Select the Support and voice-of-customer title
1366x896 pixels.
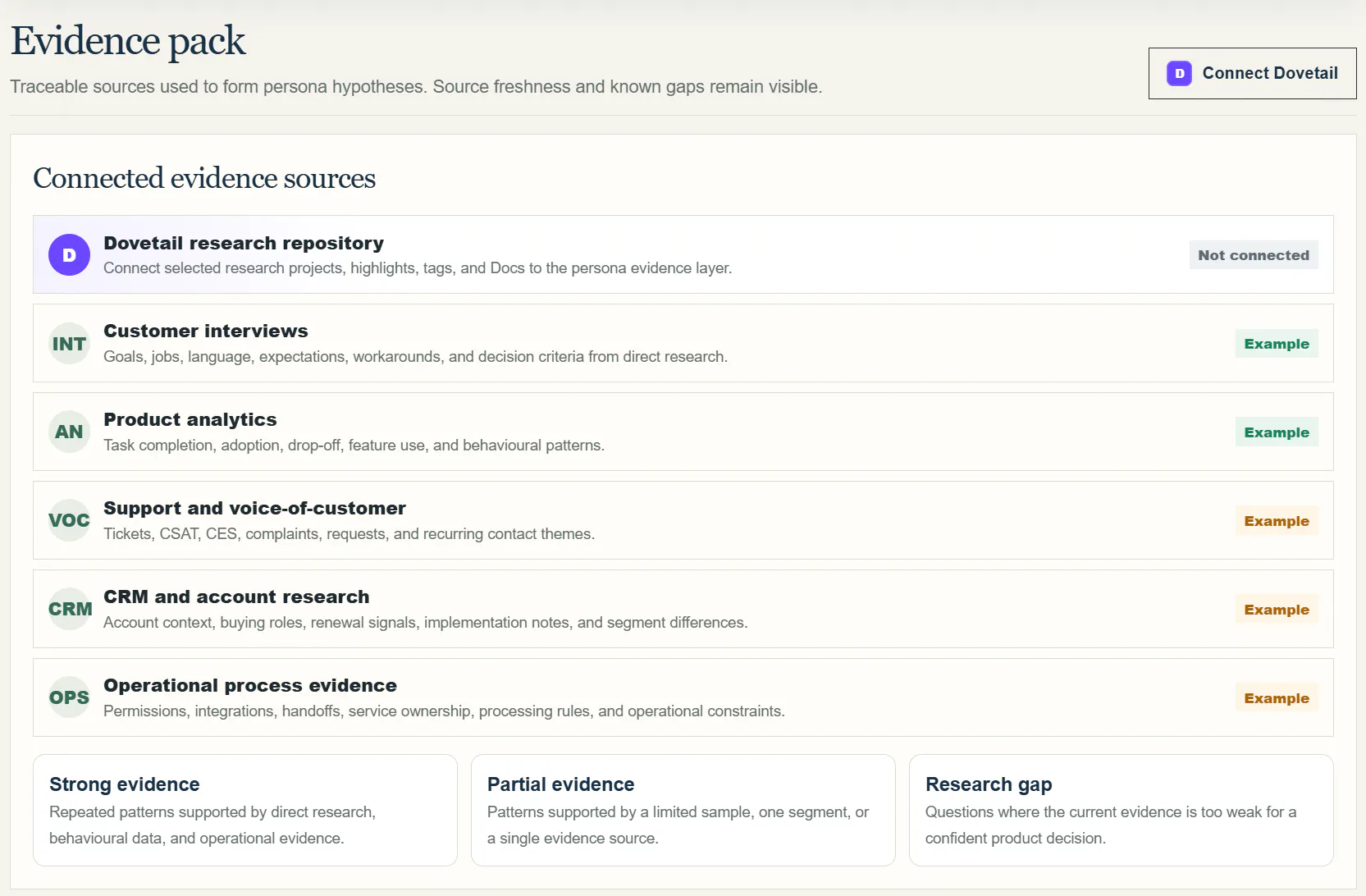254,508
